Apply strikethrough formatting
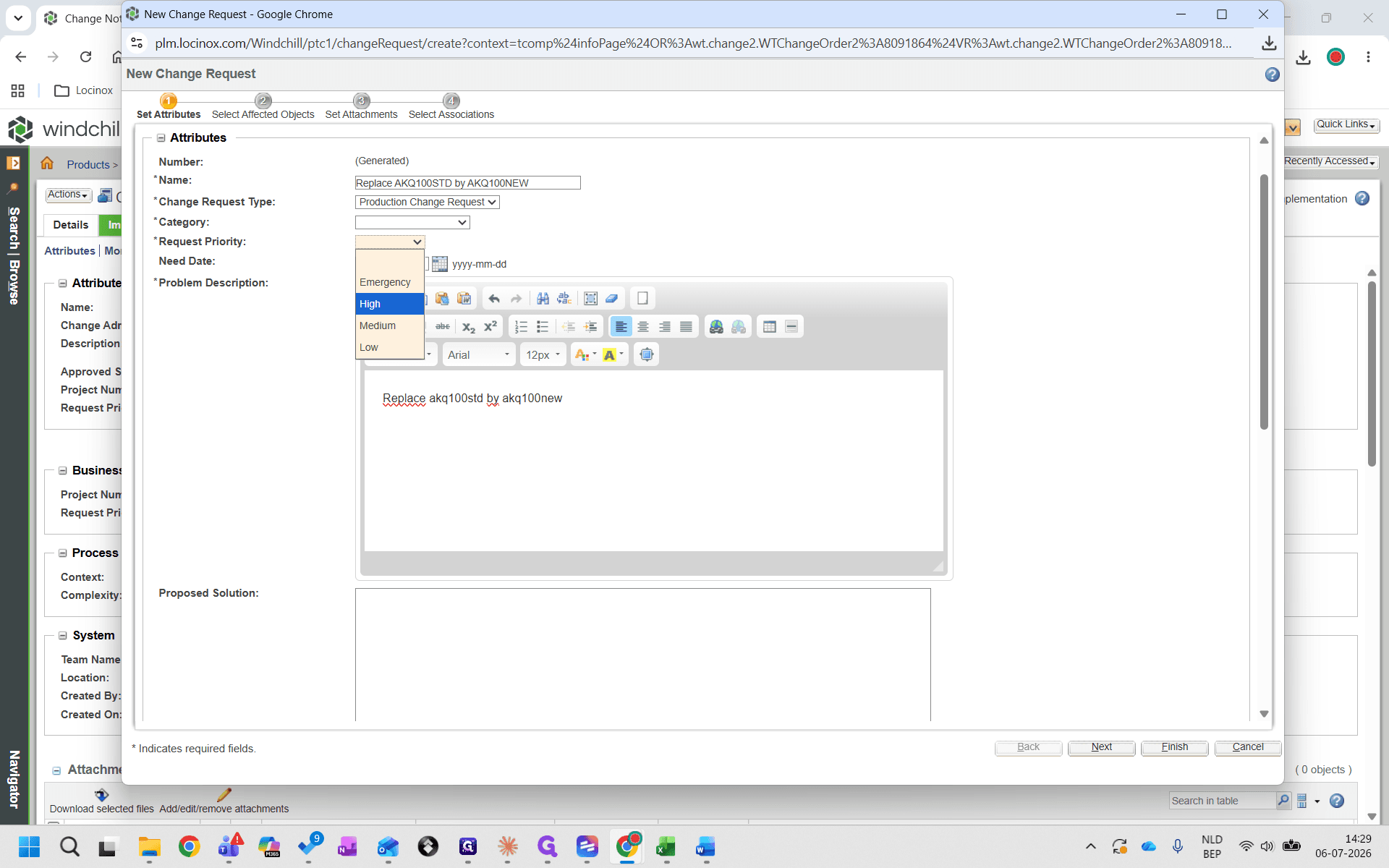The height and width of the screenshot is (868, 1389). click(443, 327)
